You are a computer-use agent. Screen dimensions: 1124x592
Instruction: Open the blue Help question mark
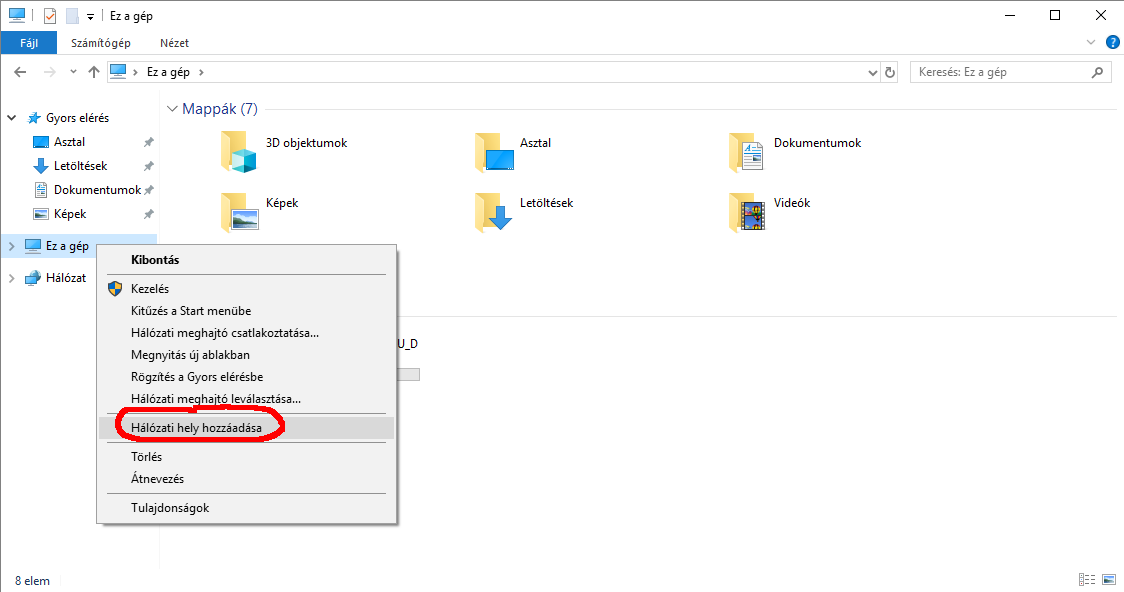(x=1113, y=42)
